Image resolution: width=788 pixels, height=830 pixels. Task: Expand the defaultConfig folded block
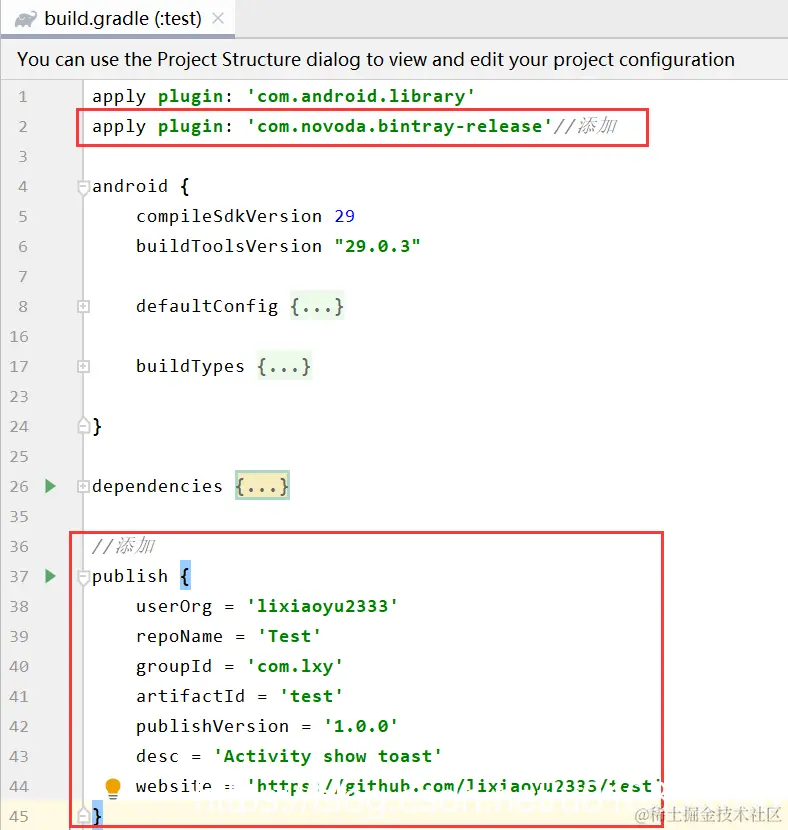[83, 306]
